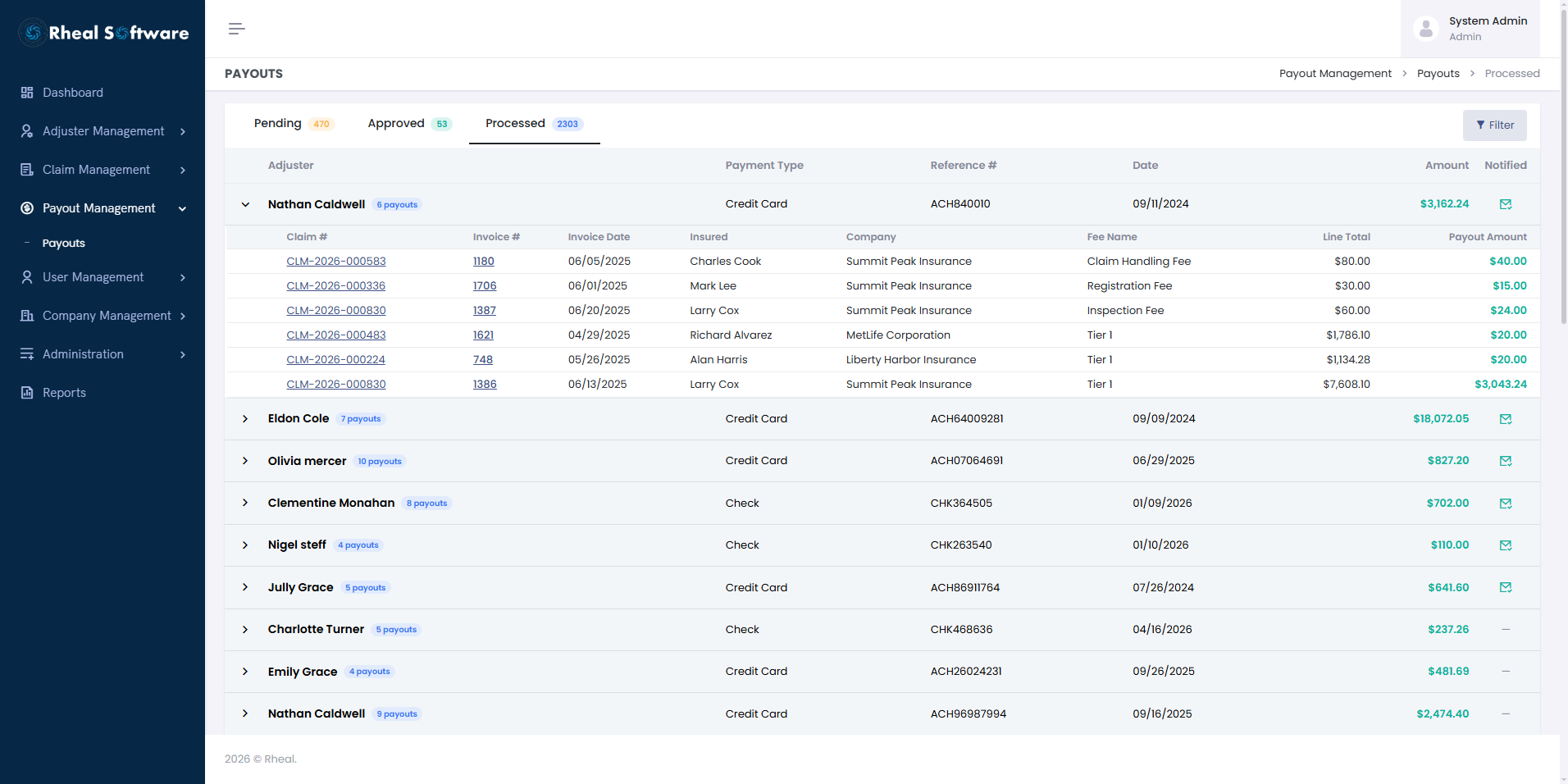Expand the Adjuster Management sidebar menu

tap(103, 131)
